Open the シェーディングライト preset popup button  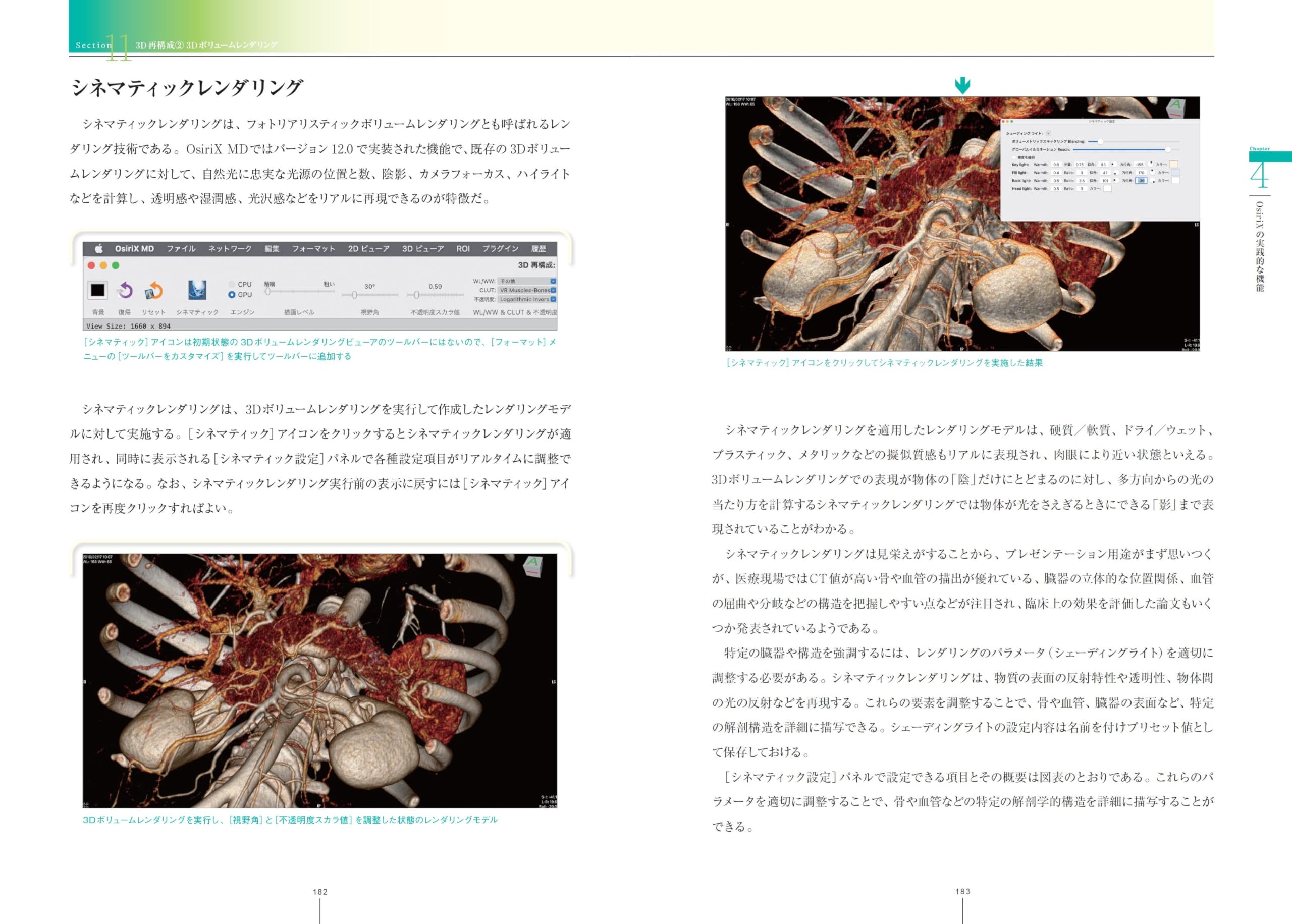[x=1049, y=134]
